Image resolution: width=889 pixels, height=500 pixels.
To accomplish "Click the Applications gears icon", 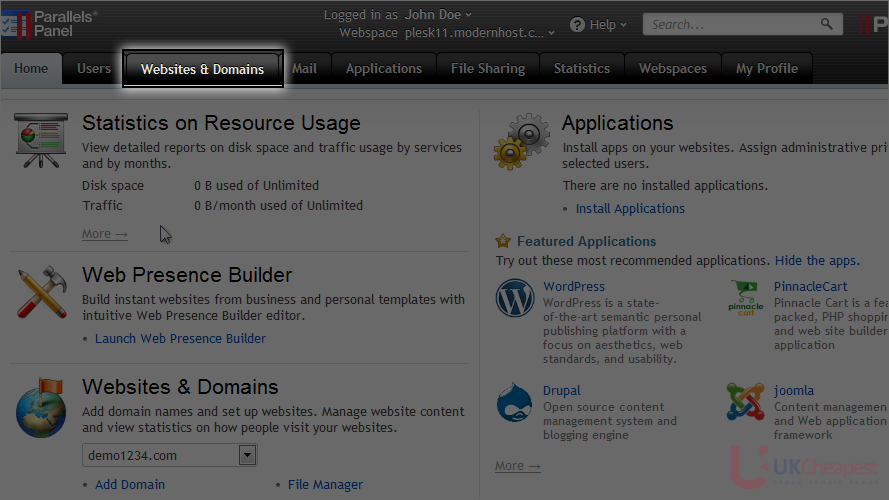I will click(x=522, y=141).
